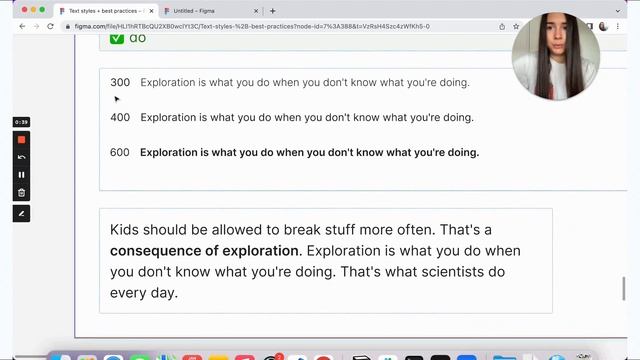Click the bold 600 weight Exploration sentence
The width and height of the screenshot is (640, 360).
click(x=309, y=153)
